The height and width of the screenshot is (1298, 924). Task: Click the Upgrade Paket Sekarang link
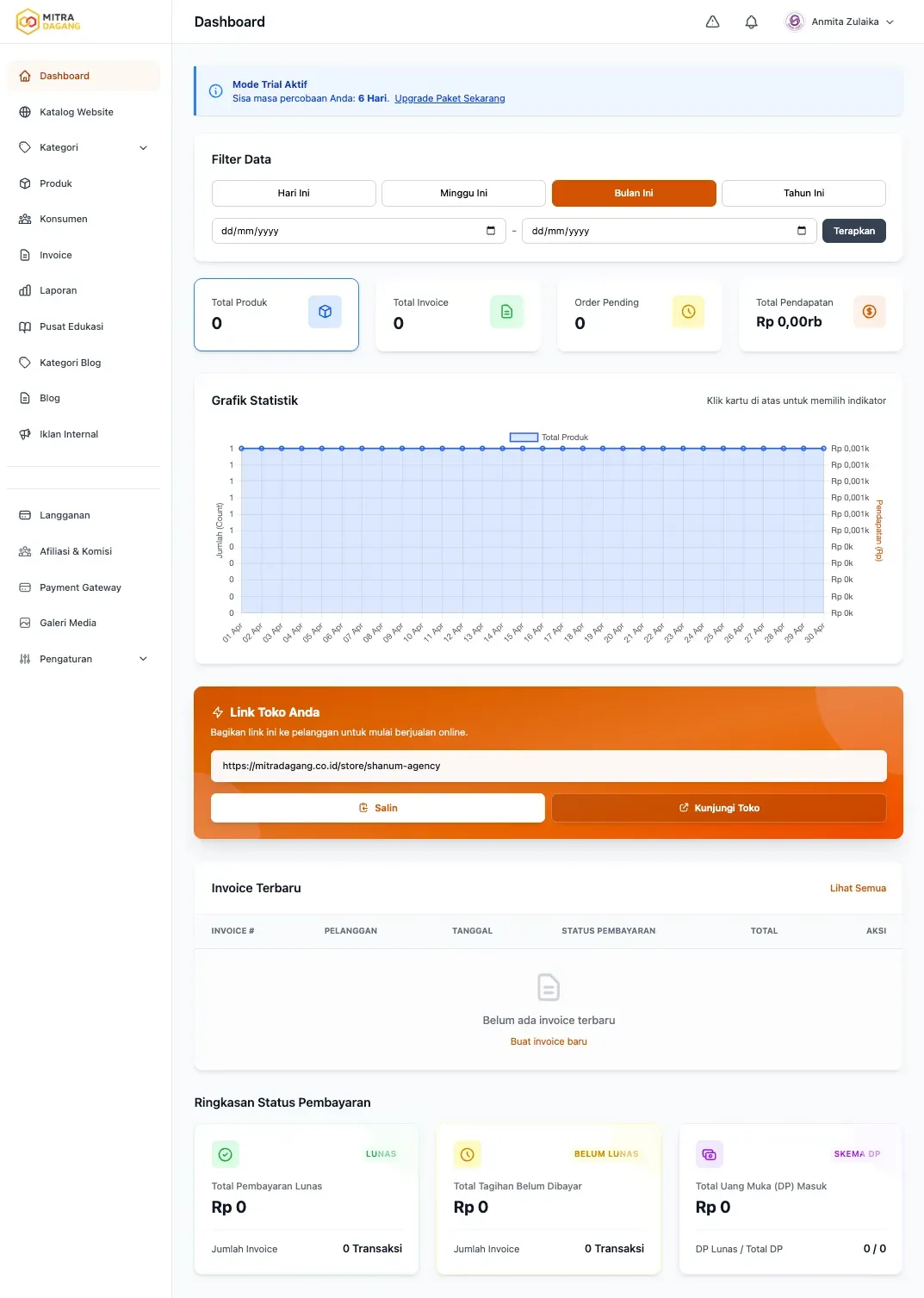click(450, 99)
